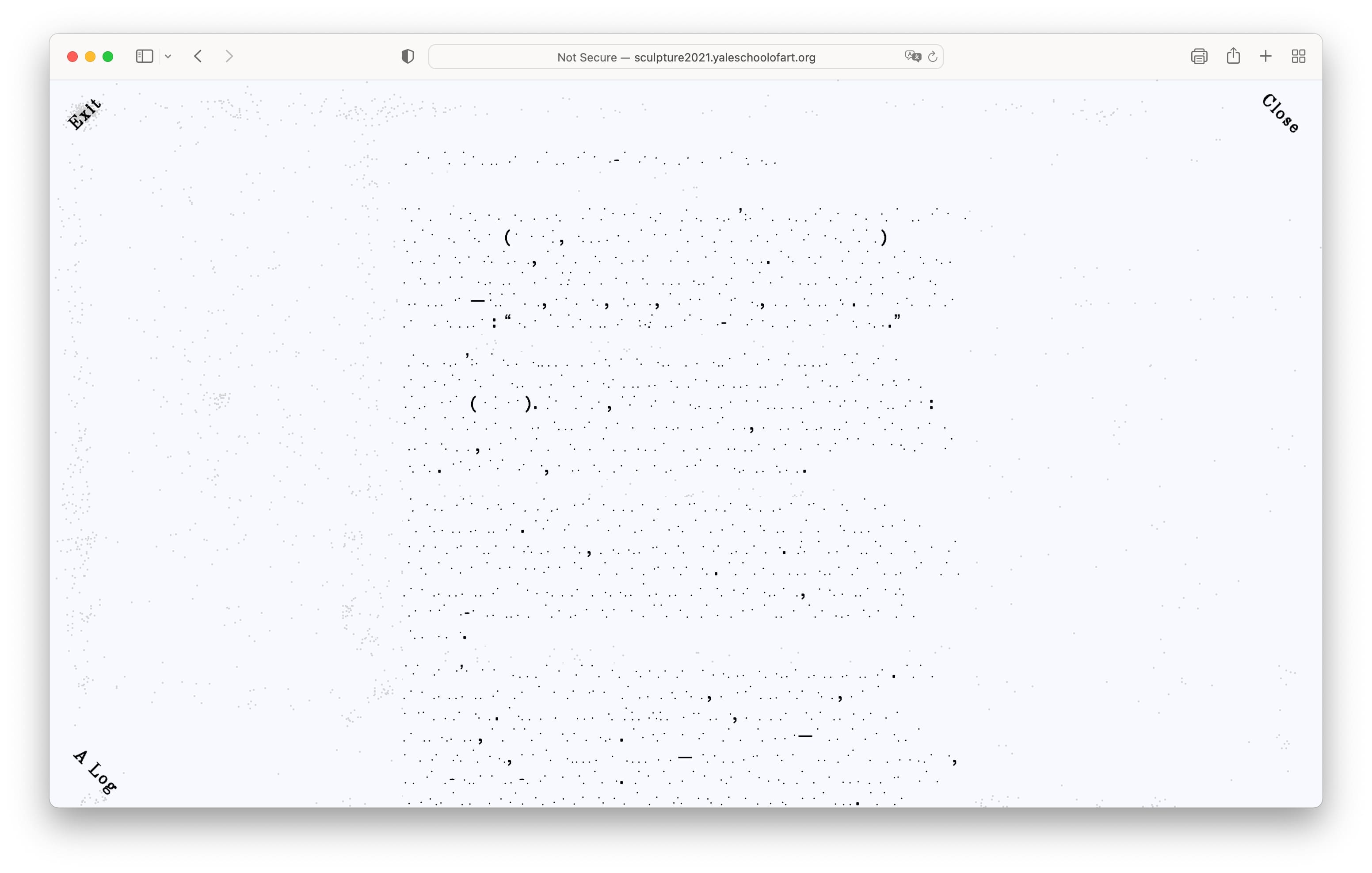Image resolution: width=1372 pixels, height=873 pixels.
Task: Expand the sidebar tab group chevron
Action: [x=168, y=57]
